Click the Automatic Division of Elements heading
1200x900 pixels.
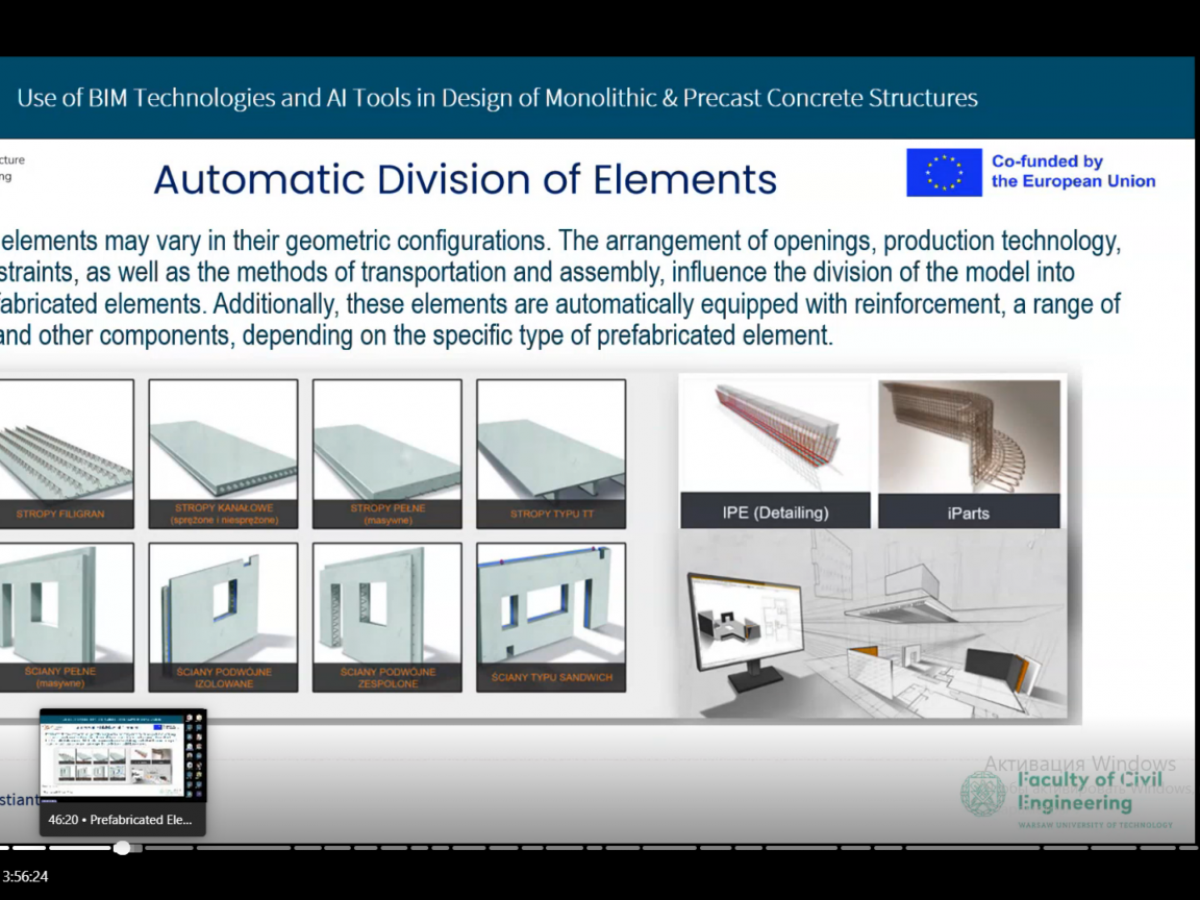click(x=465, y=180)
